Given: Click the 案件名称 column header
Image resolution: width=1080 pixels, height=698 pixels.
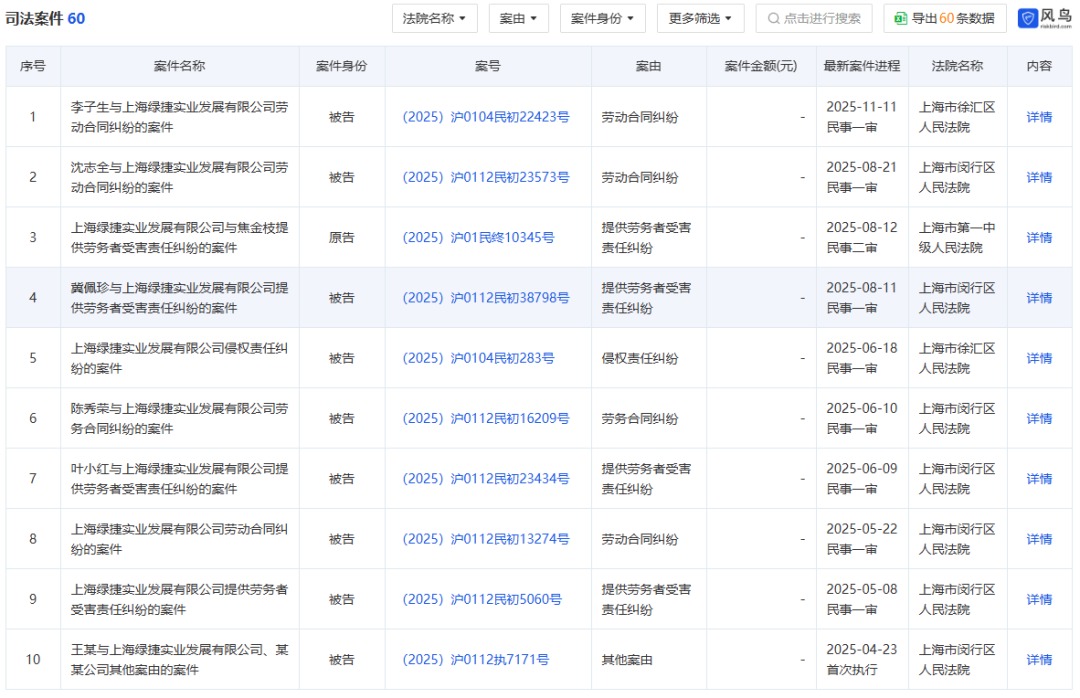Looking at the screenshot, I should pos(180,66).
